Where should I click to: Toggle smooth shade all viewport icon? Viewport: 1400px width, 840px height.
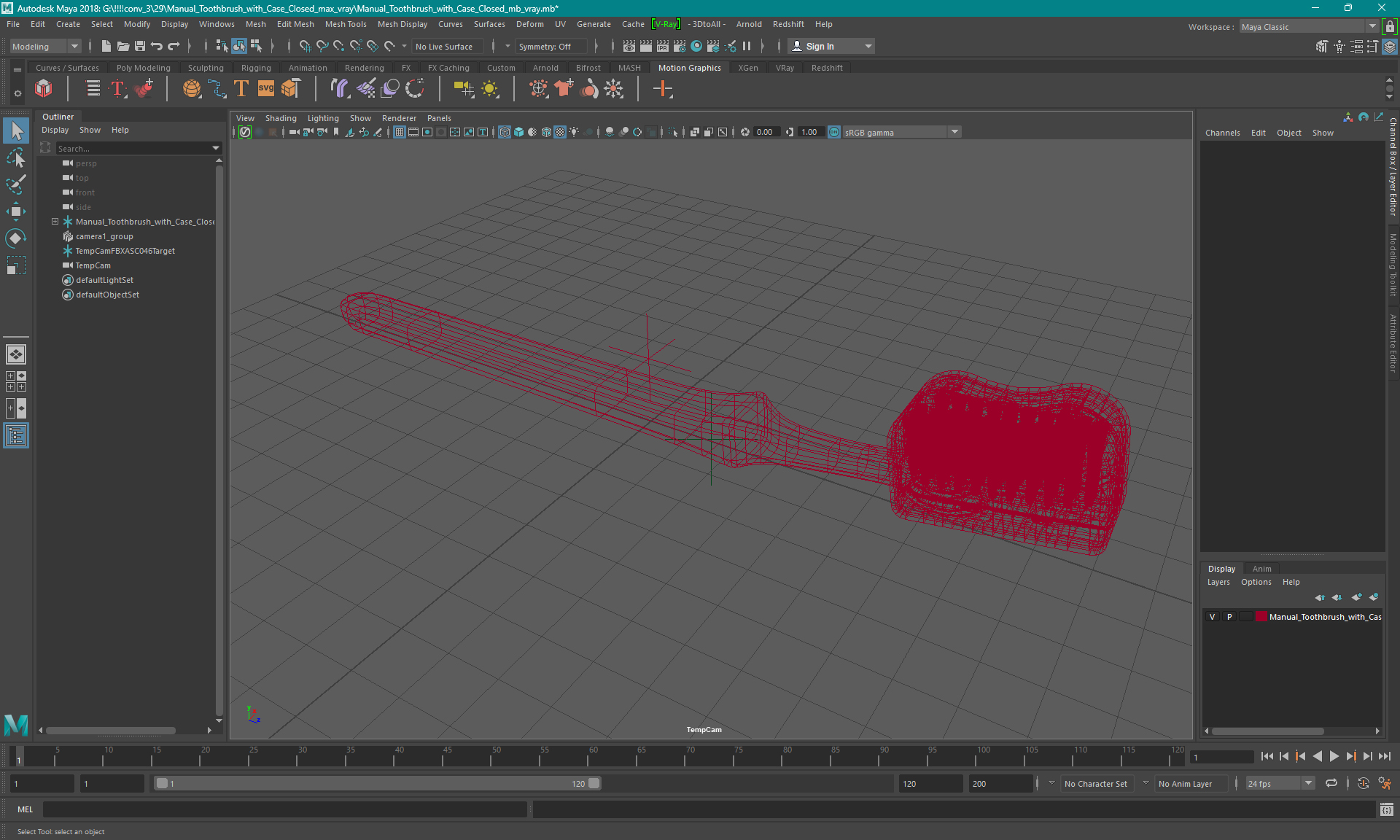pos(518,132)
